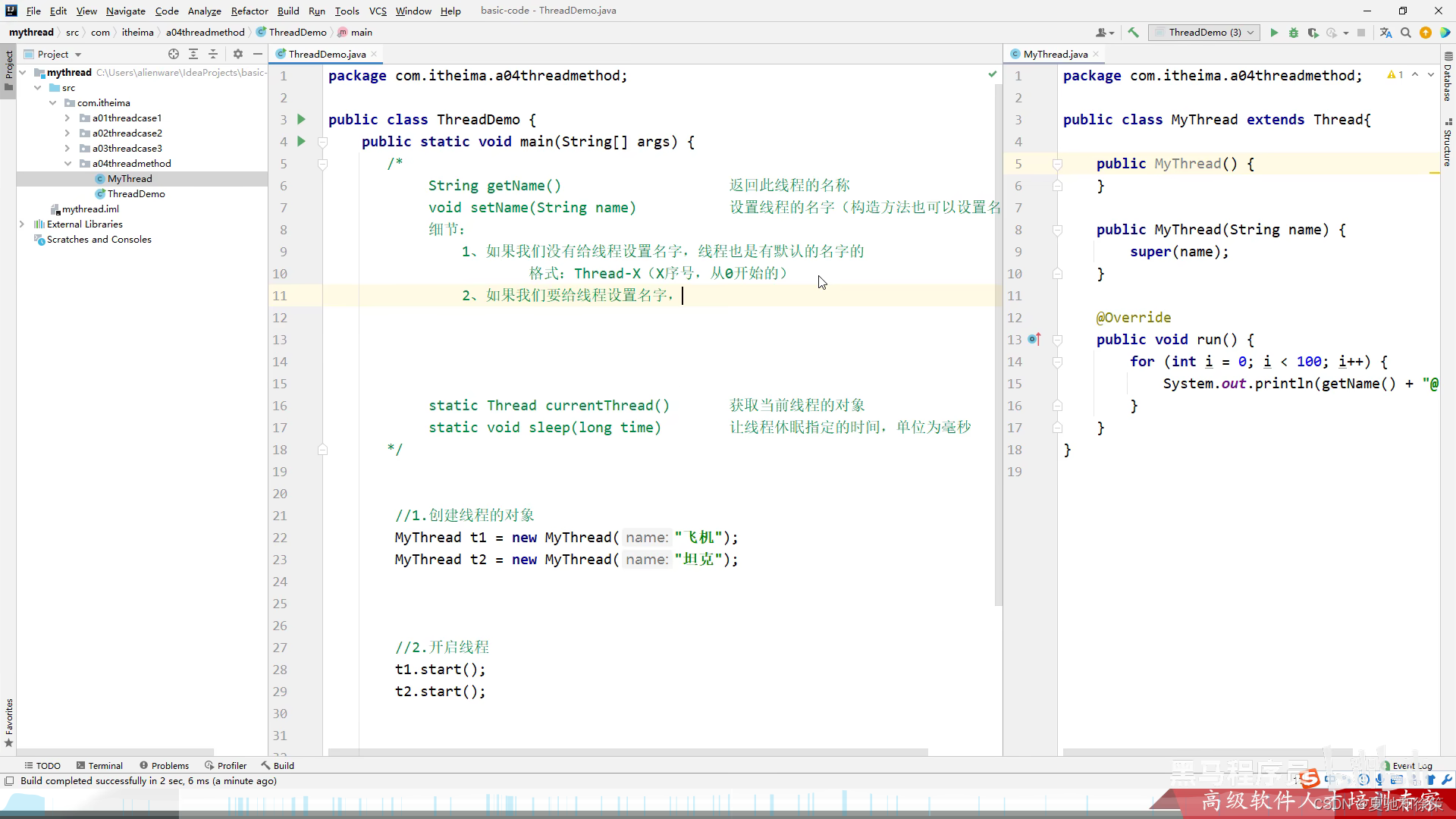Open Search Everywhere magnifier icon
The width and height of the screenshot is (1456, 819).
[1406, 33]
